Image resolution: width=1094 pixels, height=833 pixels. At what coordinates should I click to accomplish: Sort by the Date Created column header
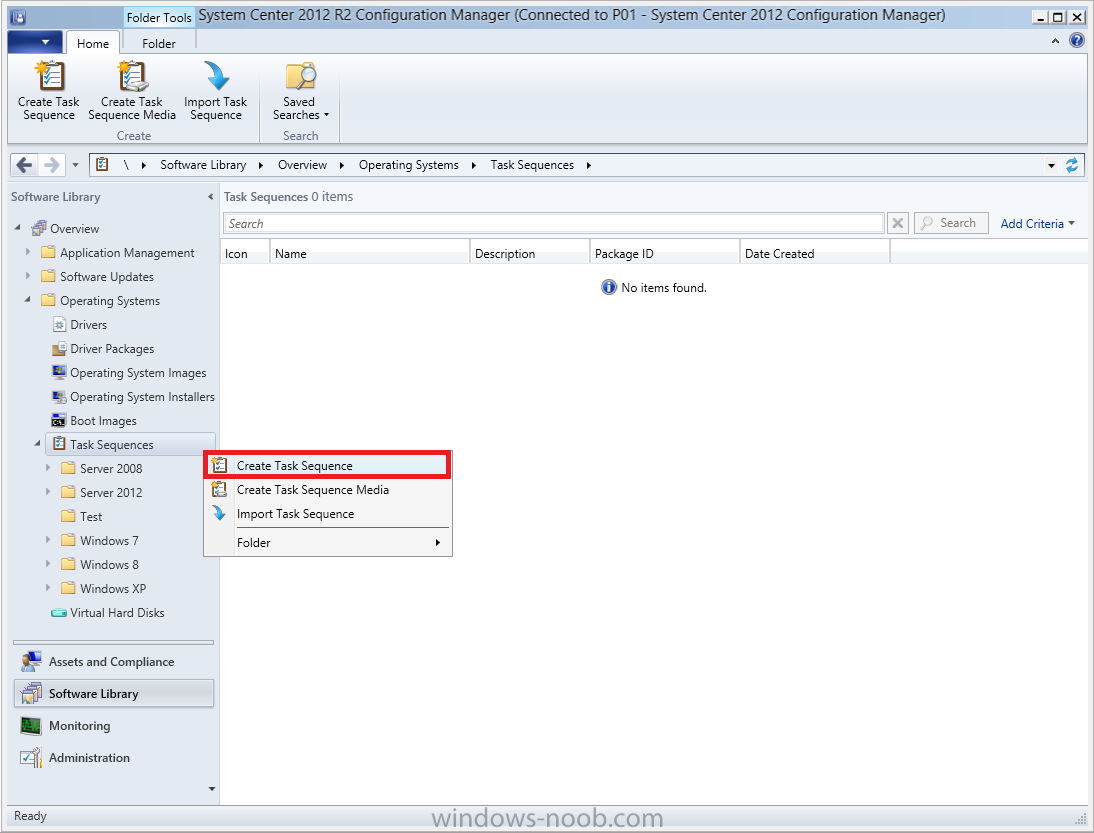point(815,254)
